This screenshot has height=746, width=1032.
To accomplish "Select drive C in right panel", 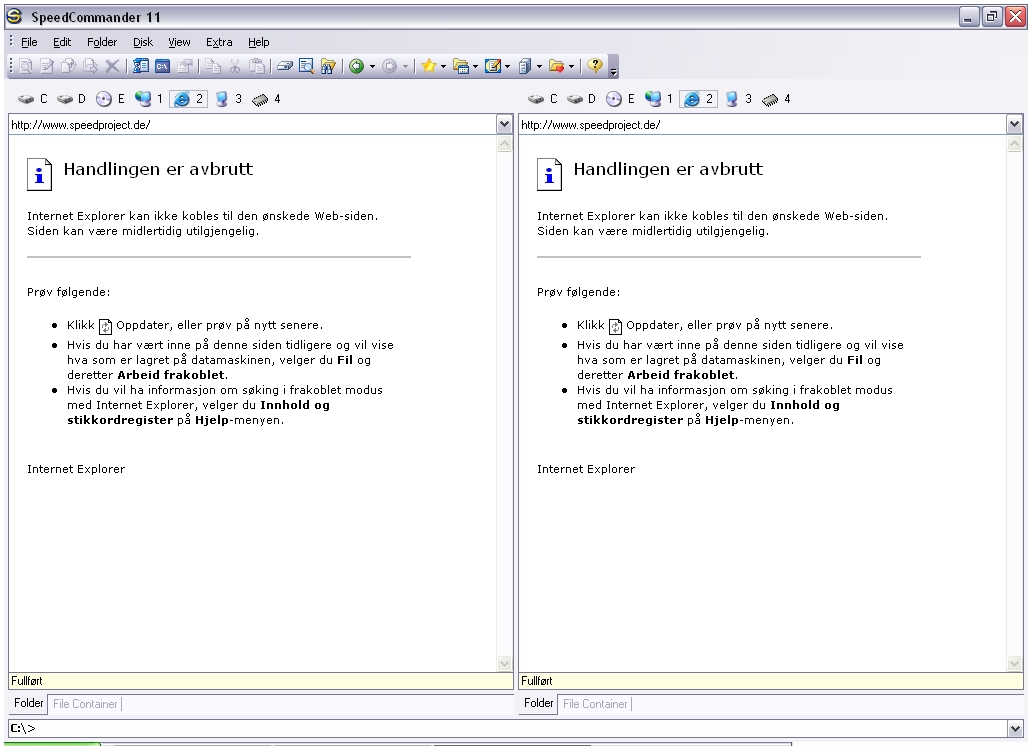I will tap(543, 99).
